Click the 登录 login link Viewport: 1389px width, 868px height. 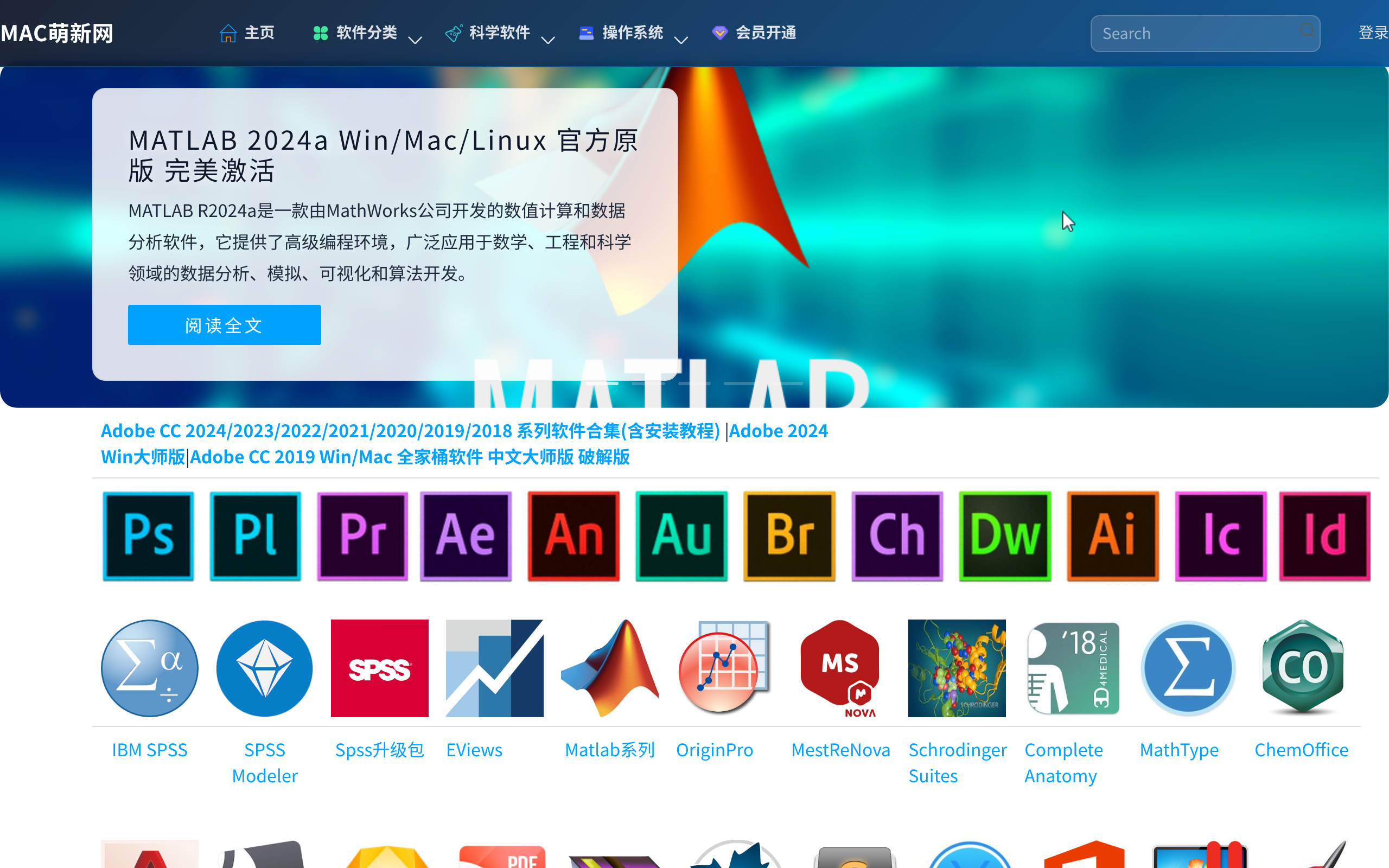(1373, 33)
